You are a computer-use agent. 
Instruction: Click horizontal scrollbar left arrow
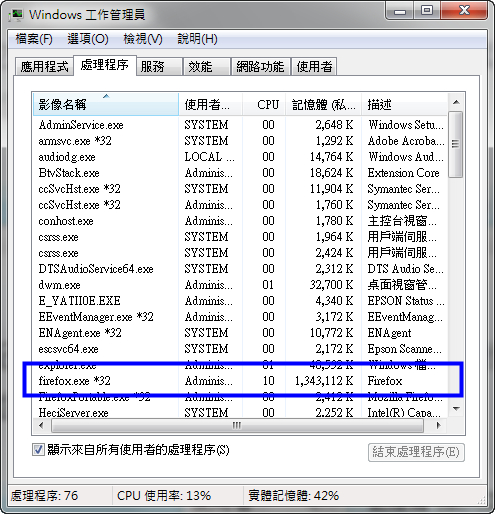[x=41, y=425]
